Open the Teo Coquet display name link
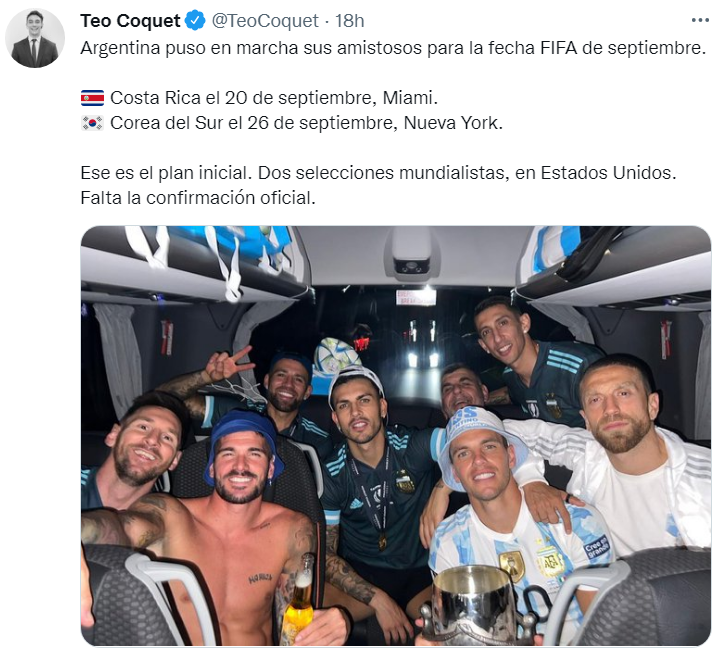720x652 pixels. (x=130, y=21)
